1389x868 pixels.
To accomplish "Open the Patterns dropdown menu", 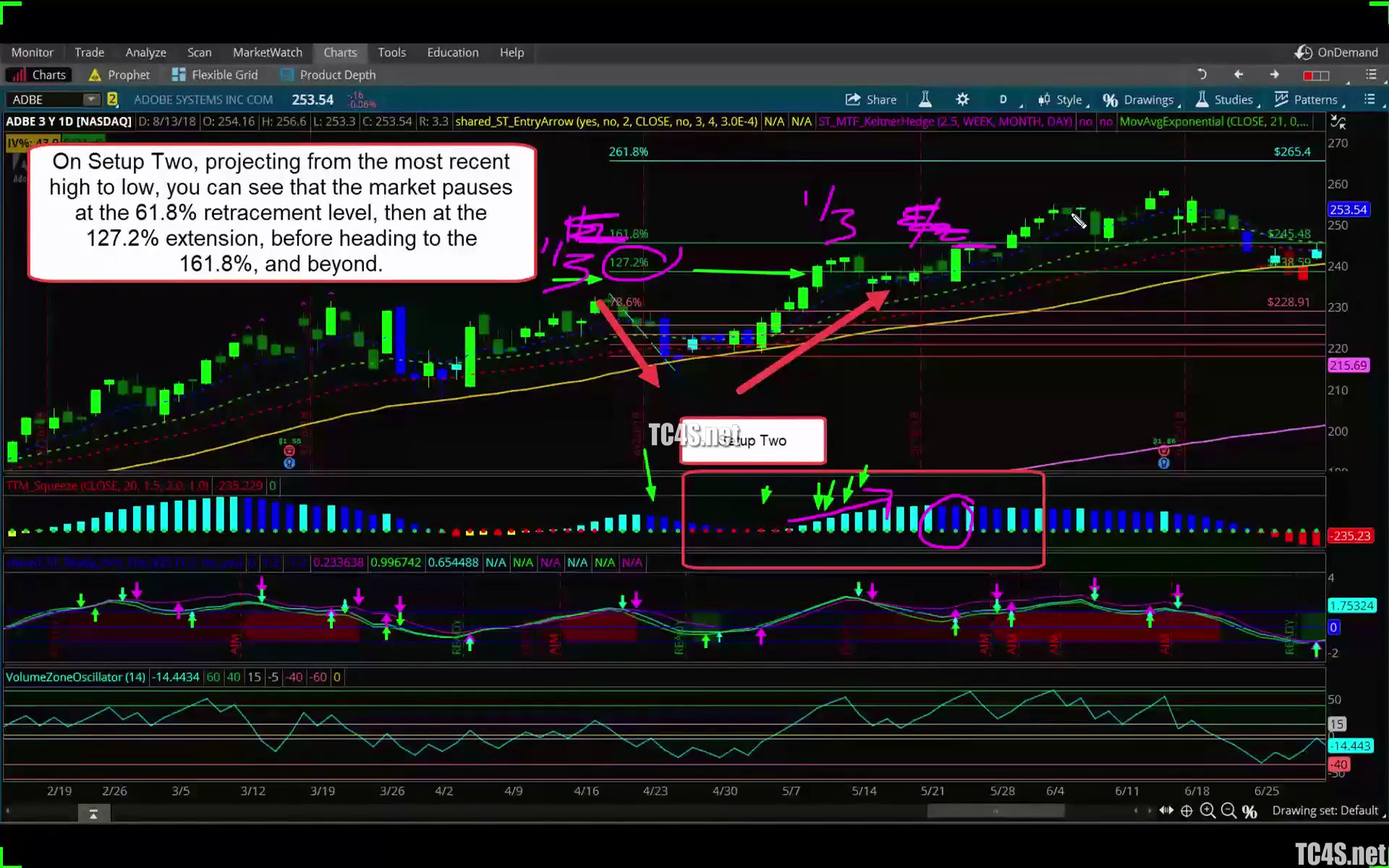I will [1315, 100].
